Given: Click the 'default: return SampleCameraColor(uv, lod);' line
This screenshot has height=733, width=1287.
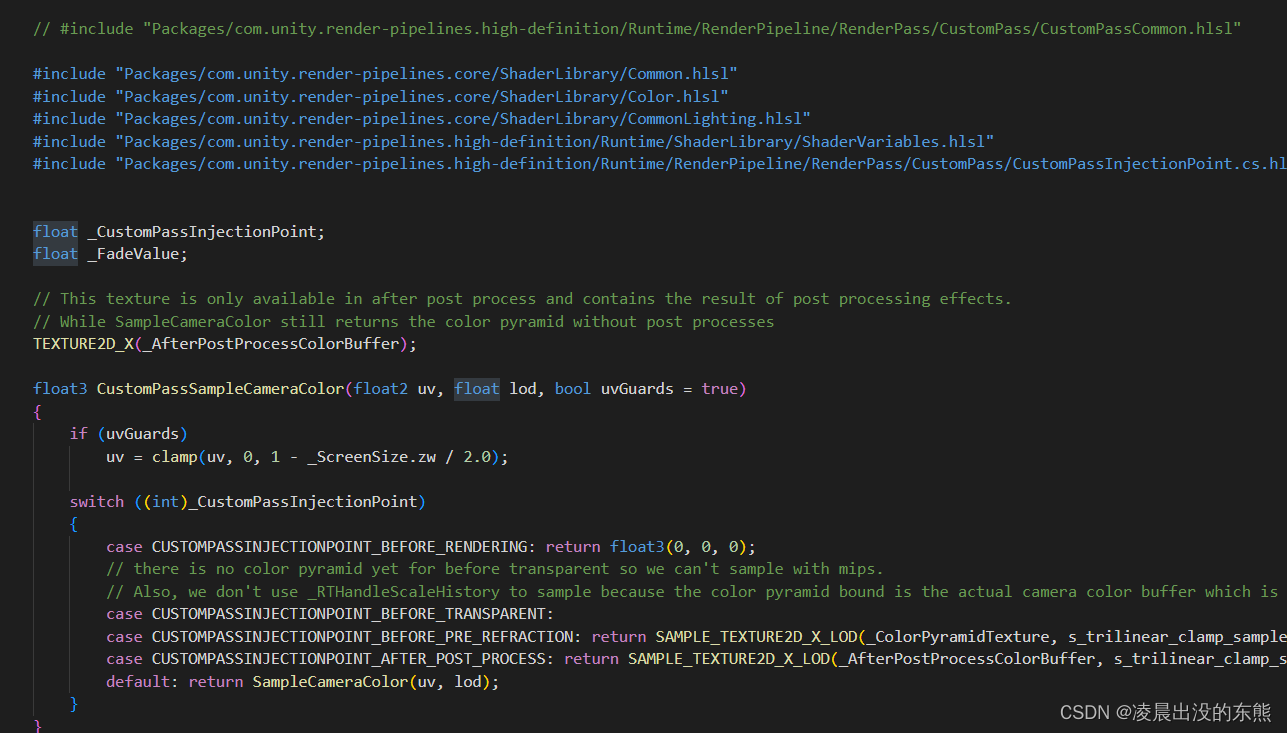Looking at the screenshot, I should [x=302, y=682].
